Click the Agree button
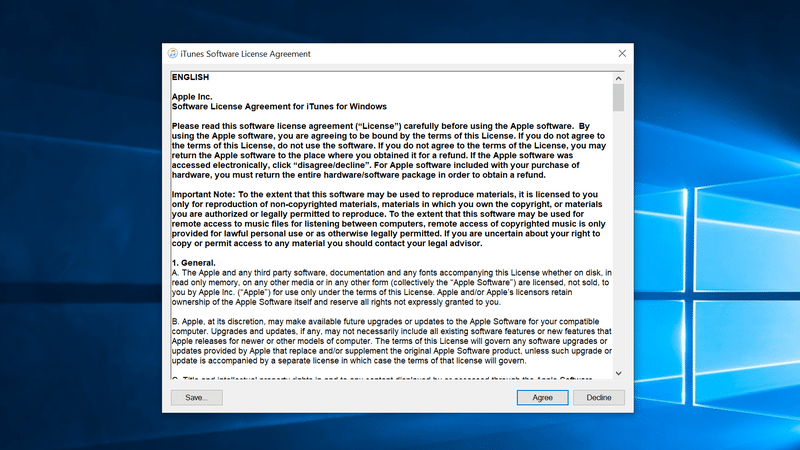800x450 pixels. pos(542,397)
